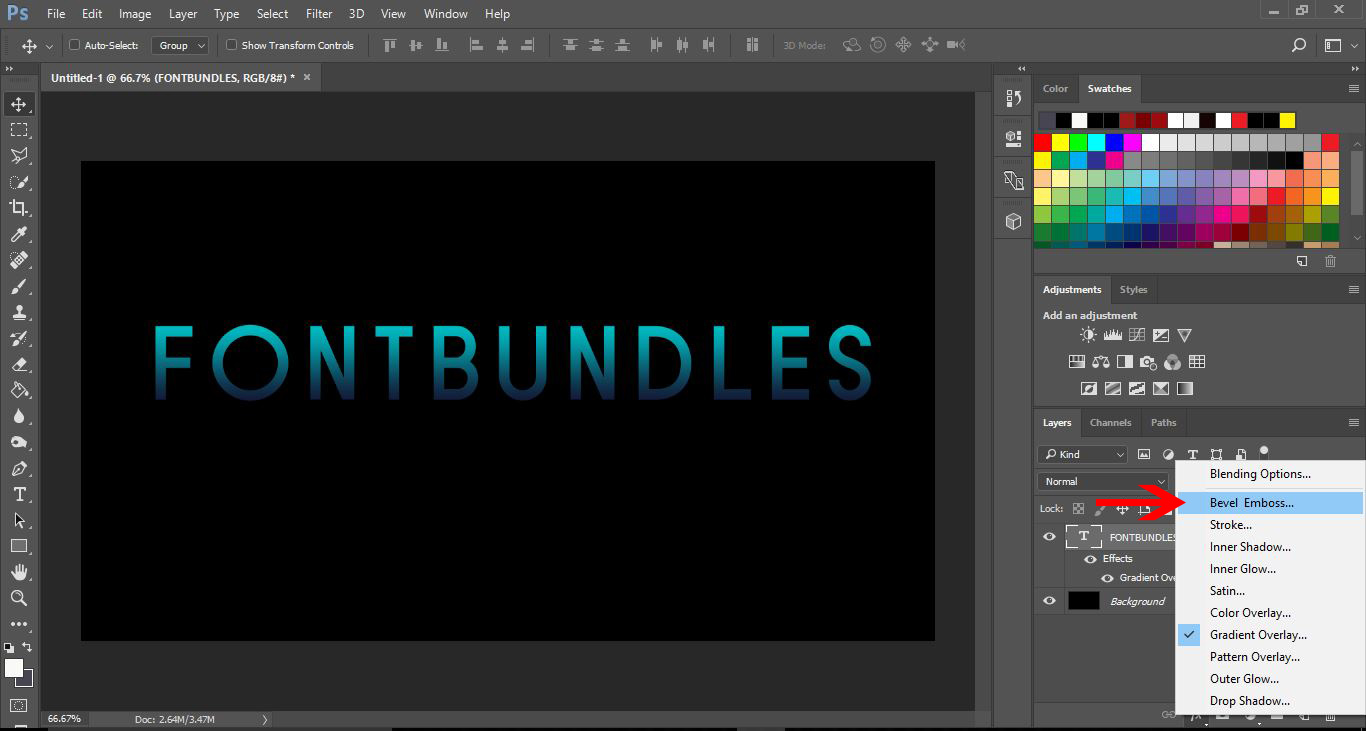Expand the toolbox with double arrows
1366x731 pixels.
point(9,69)
